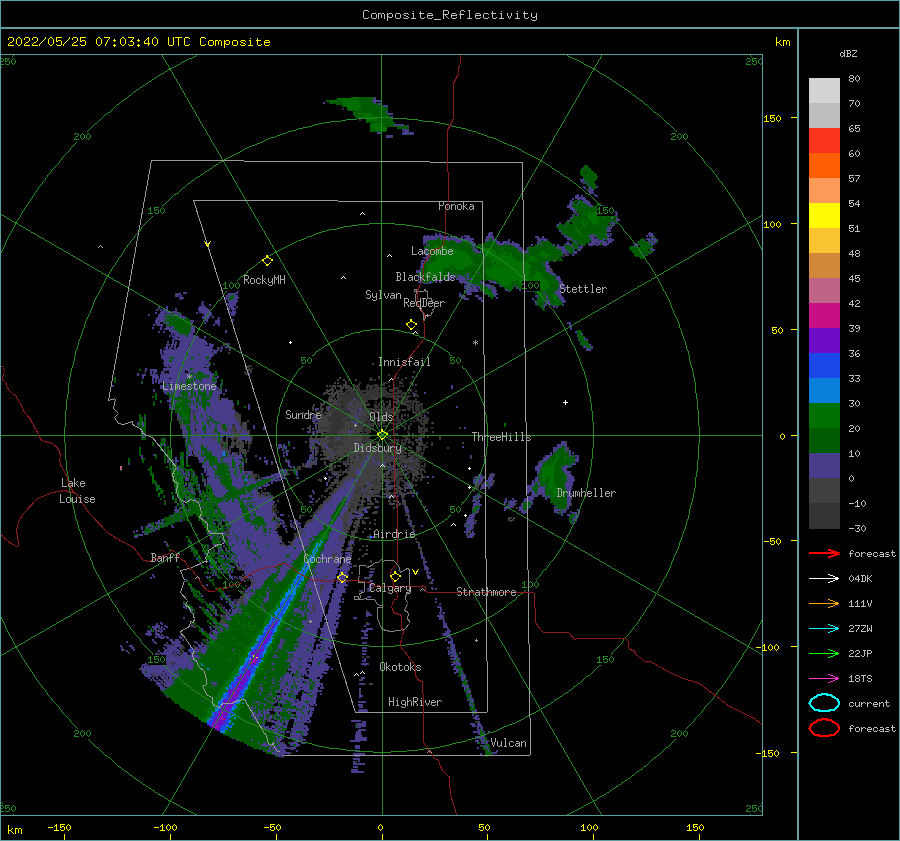Select the yellow diamond marker below RedDeer
Screen dimensions: 900x841
click(412, 325)
